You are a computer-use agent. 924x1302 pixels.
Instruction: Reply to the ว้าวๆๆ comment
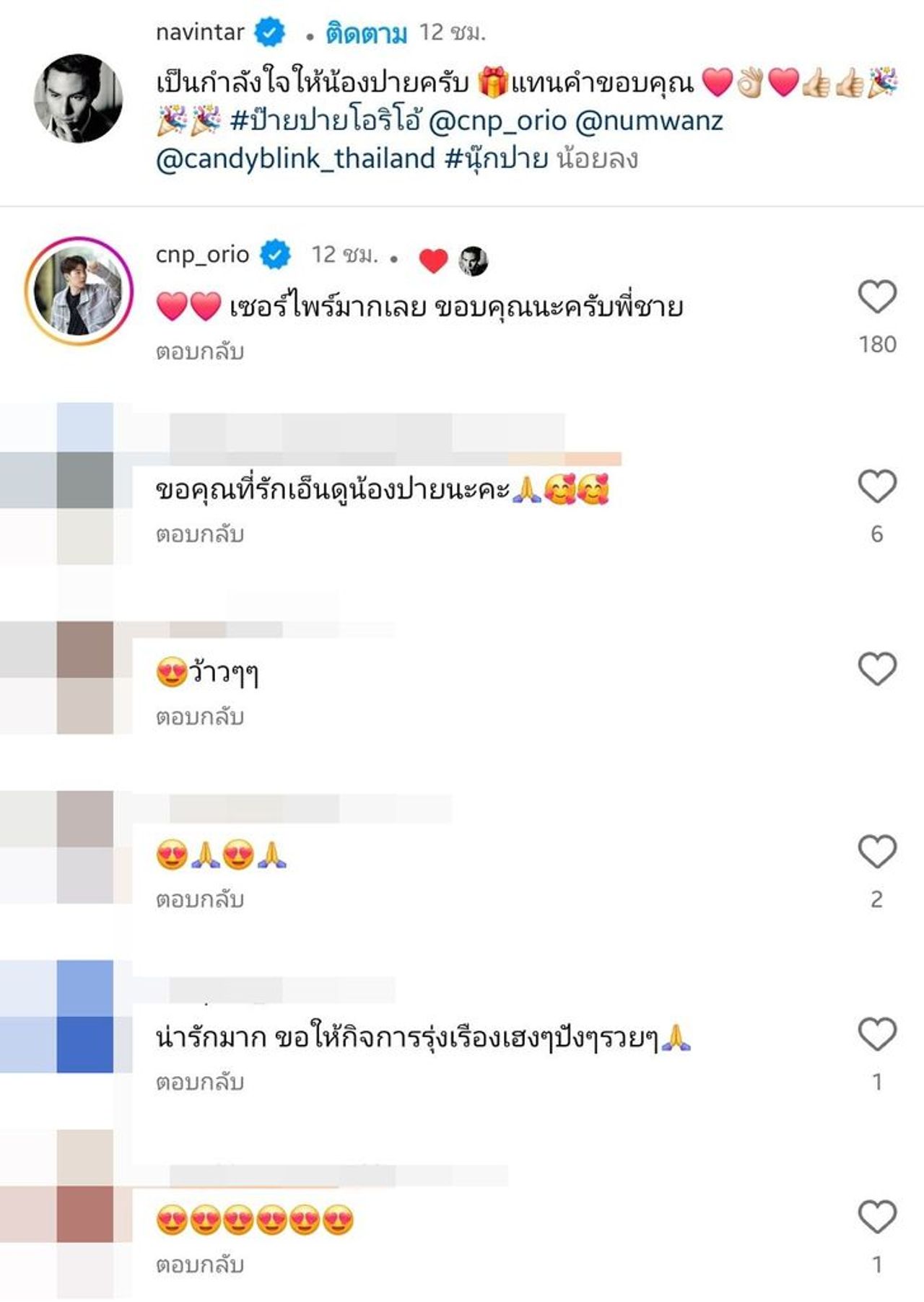200,717
